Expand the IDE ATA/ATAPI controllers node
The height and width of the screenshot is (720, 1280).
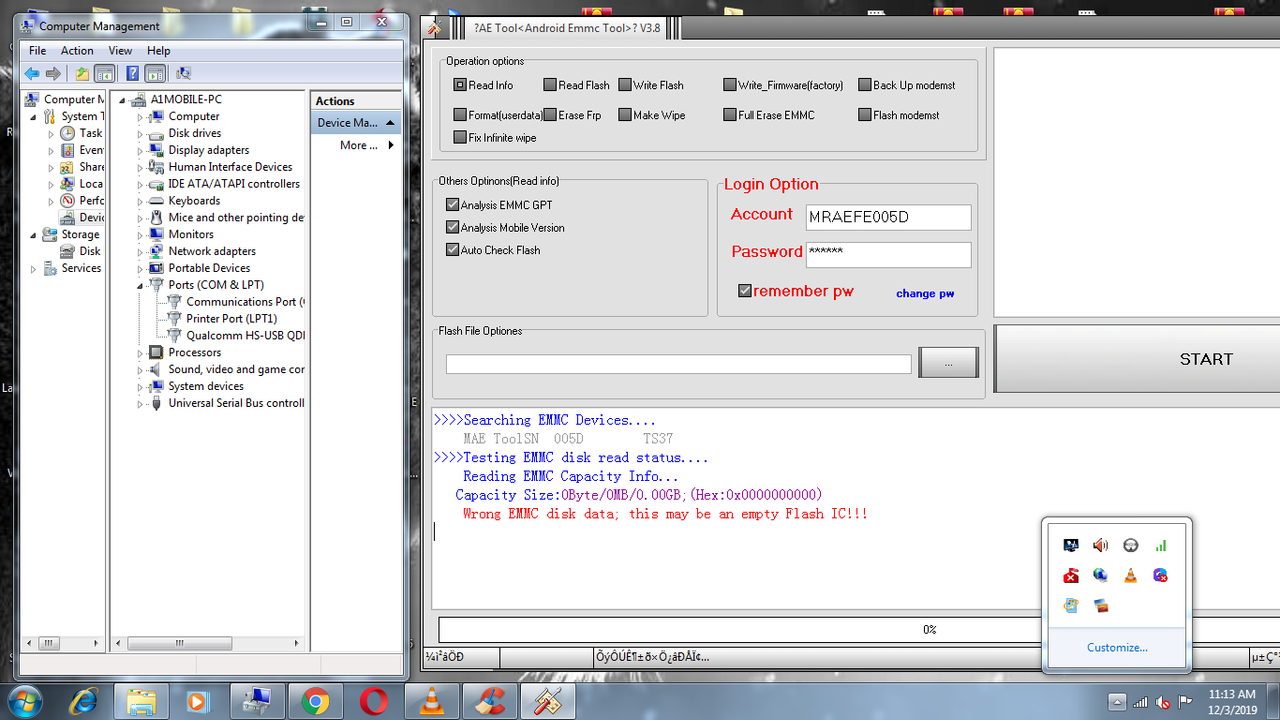[x=141, y=184]
